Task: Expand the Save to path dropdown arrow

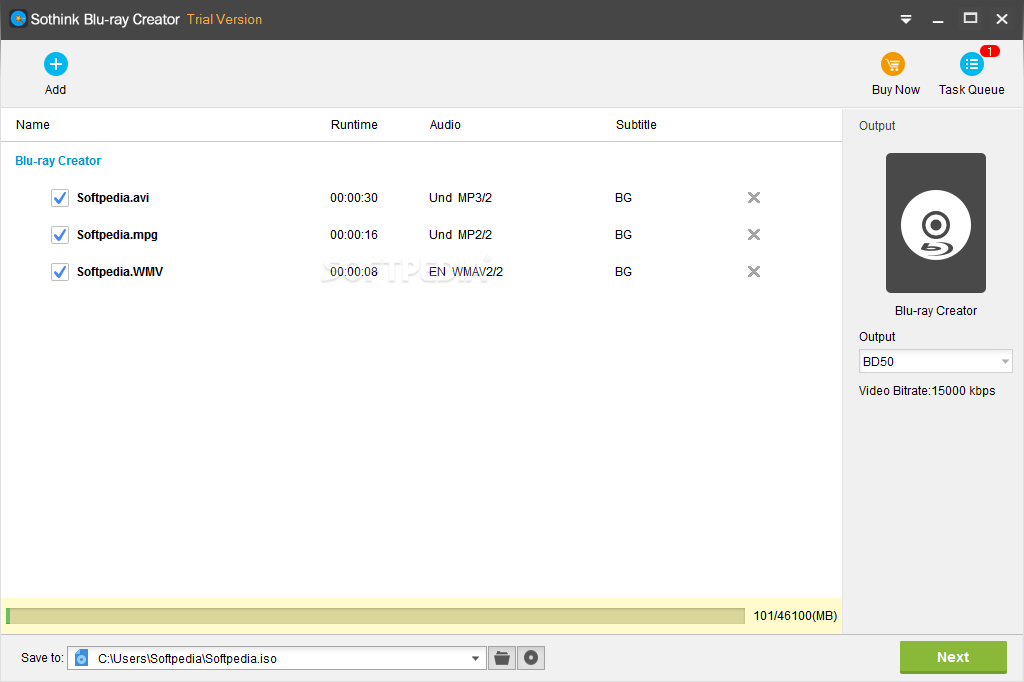Action: 475,658
